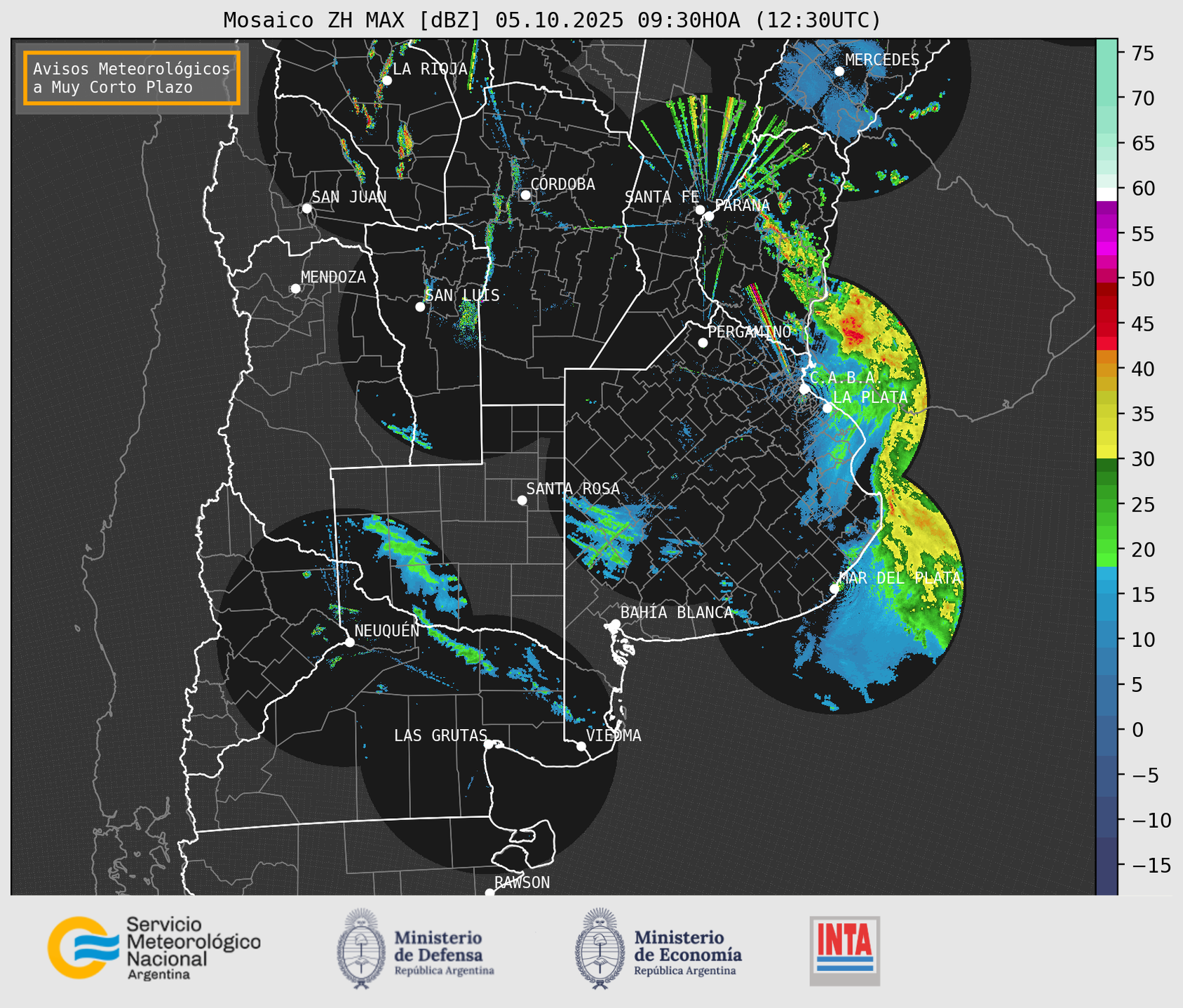Click the Viedma city marker dot
Viewport: 1183px width, 1008px height.
pos(581,746)
